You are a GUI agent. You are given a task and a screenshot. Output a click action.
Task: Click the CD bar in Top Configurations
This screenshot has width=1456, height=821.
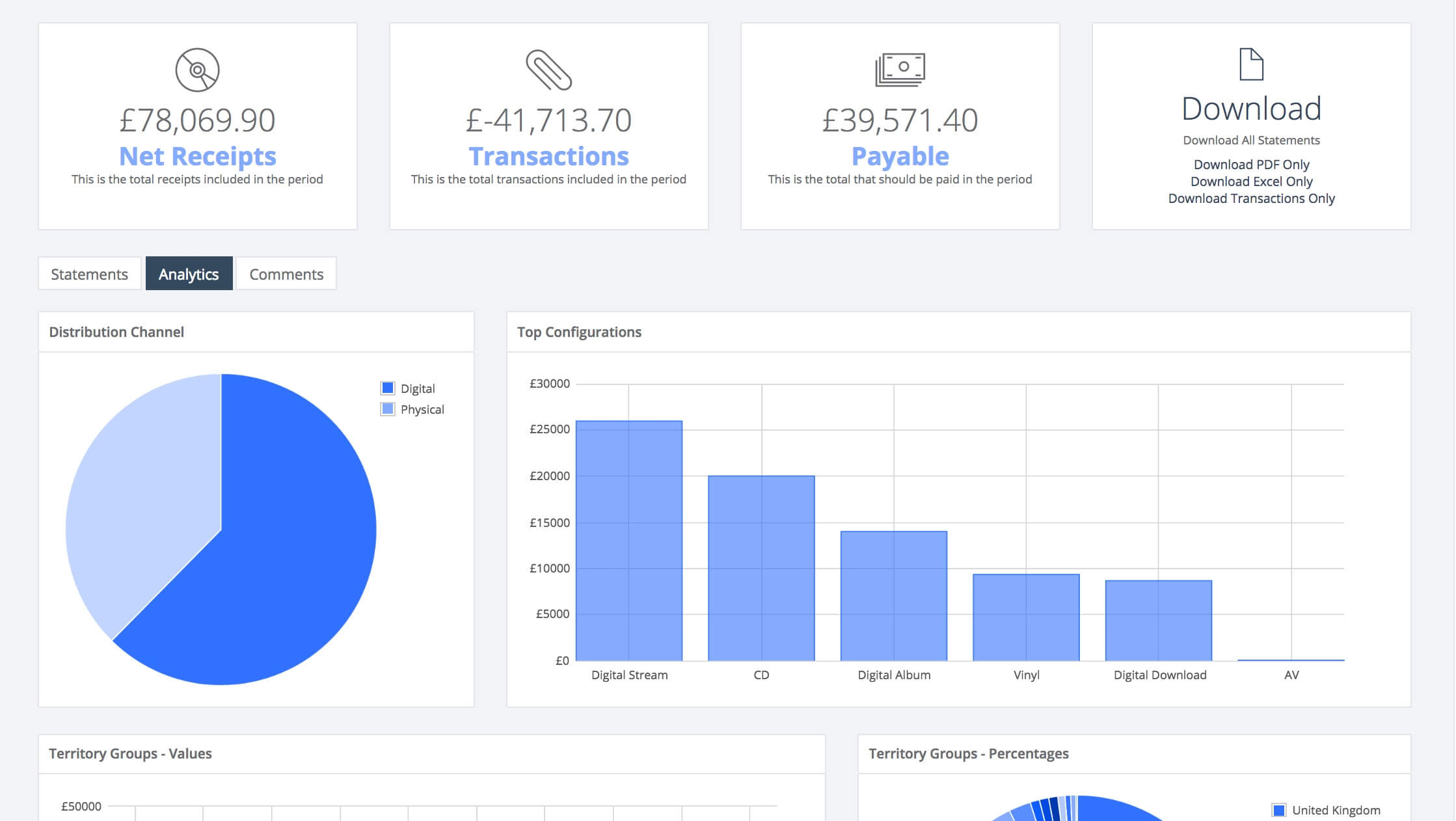pos(761,568)
